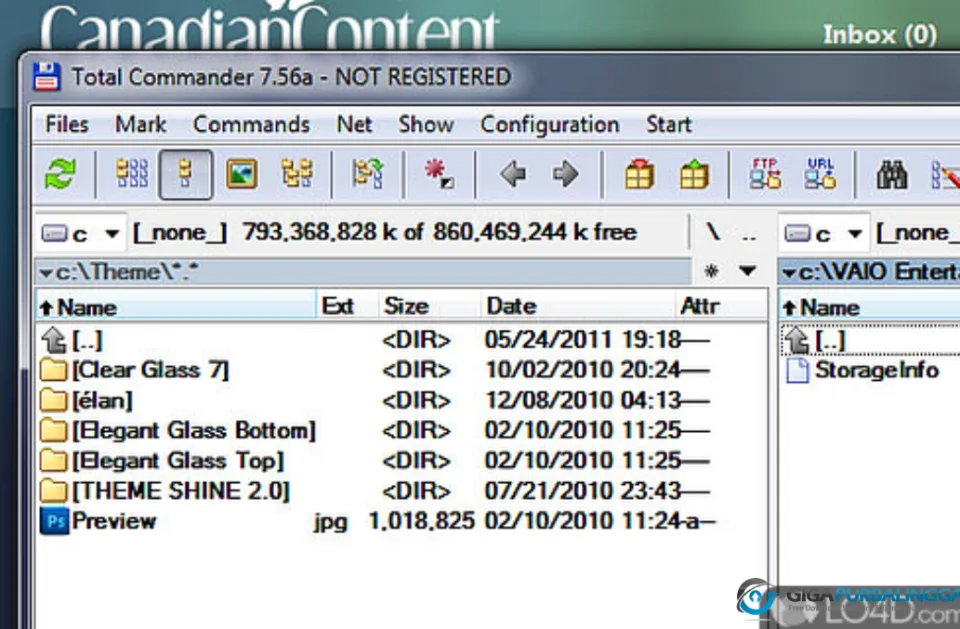This screenshot has height=629, width=960.
Task: Go to parent with double-dot button
Action: coord(749,235)
